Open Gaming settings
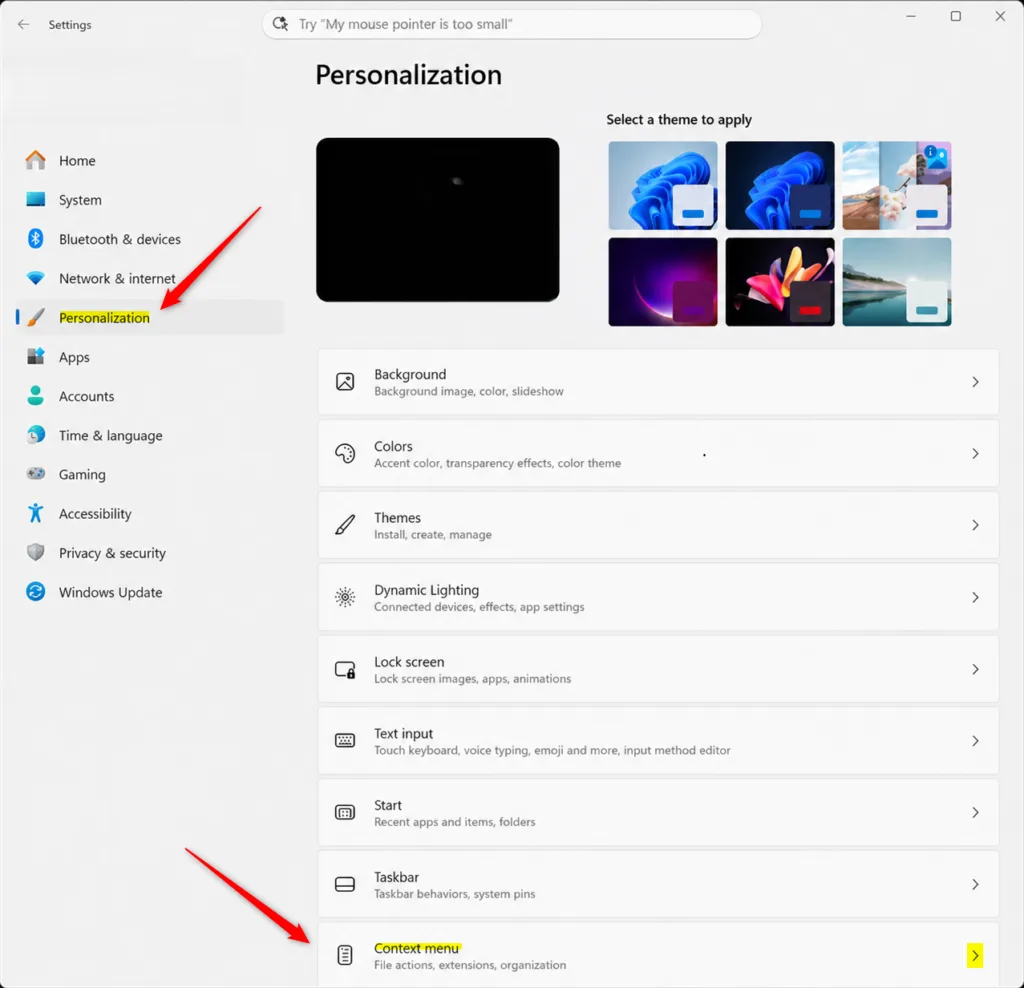This screenshot has height=988, width=1024. coord(150,474)
